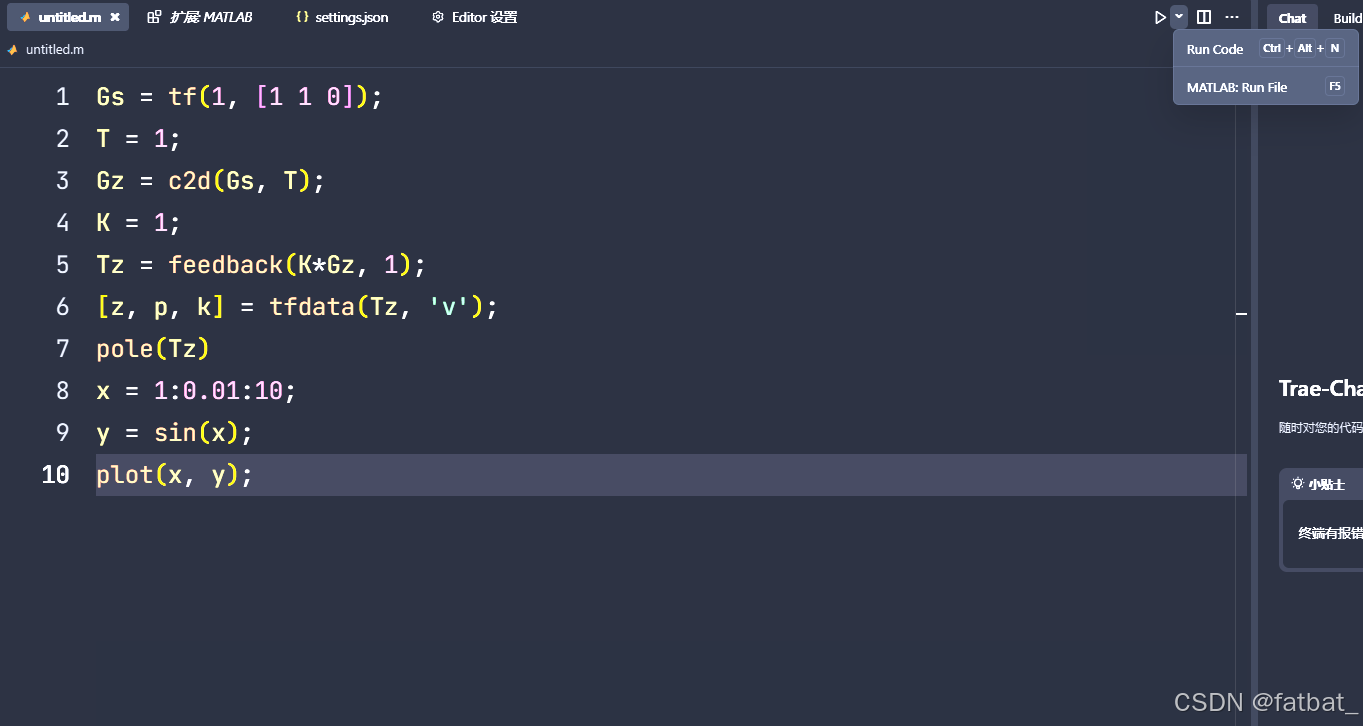The image size is (1363, 726).
Task: Toggle the run options dropdown chevron
Action: [x=1178, y=16]
